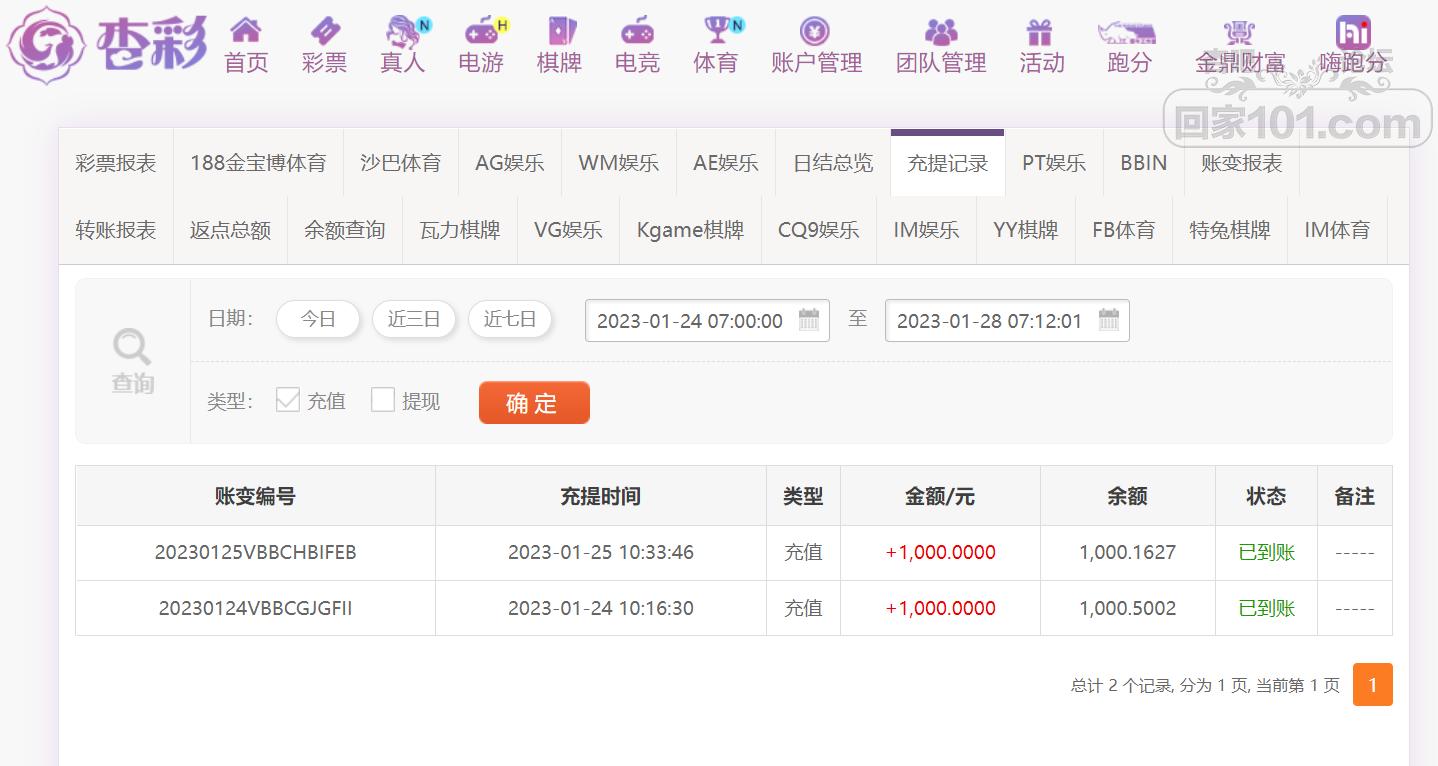Switch to the WM娱乐 tab

click(619, 163)
